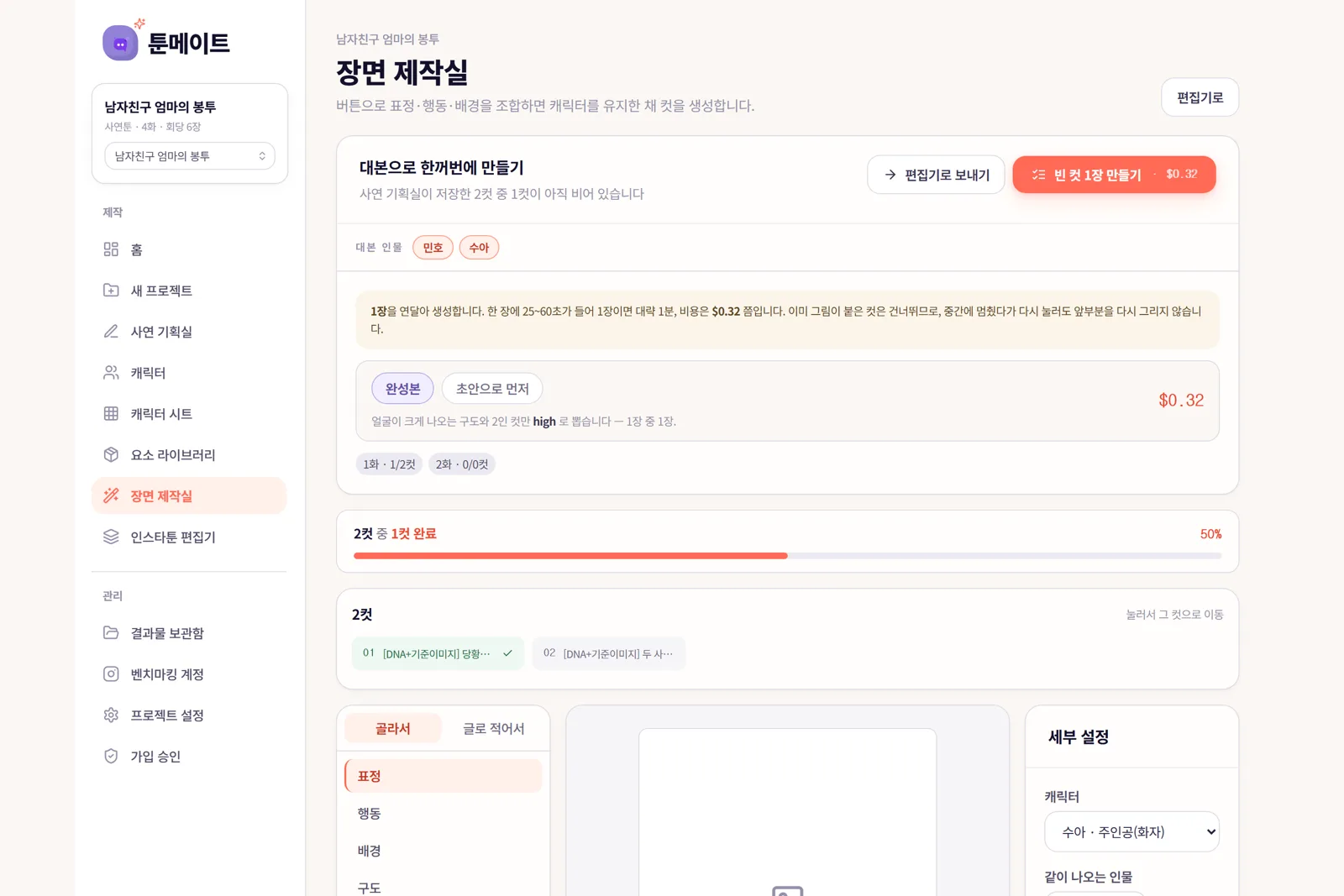Click the 프로젝트 설정 gear icon
The image size is (1344, 896).
tap(111, 715)
